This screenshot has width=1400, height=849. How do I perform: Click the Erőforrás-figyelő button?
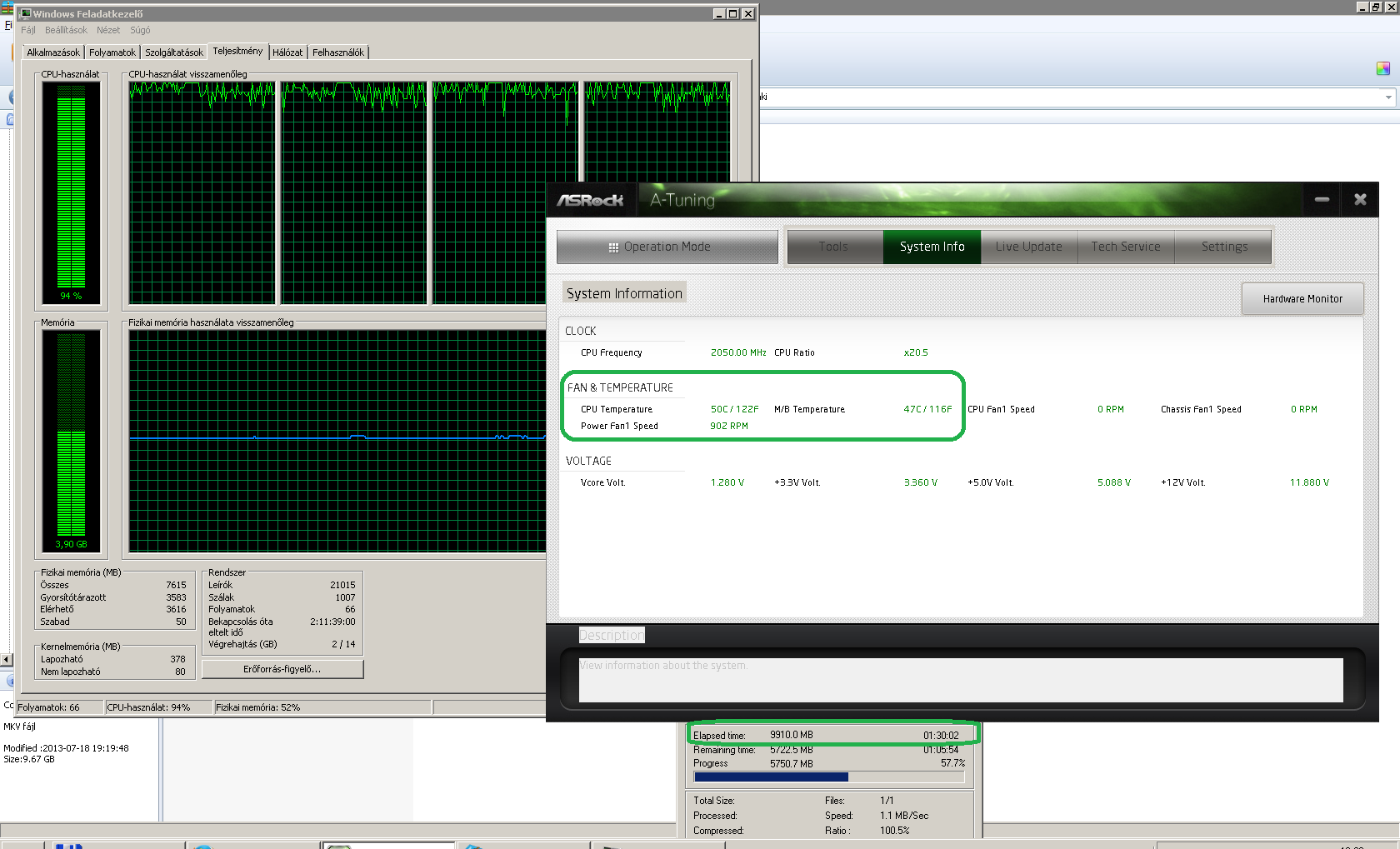[x=282, y=669]
